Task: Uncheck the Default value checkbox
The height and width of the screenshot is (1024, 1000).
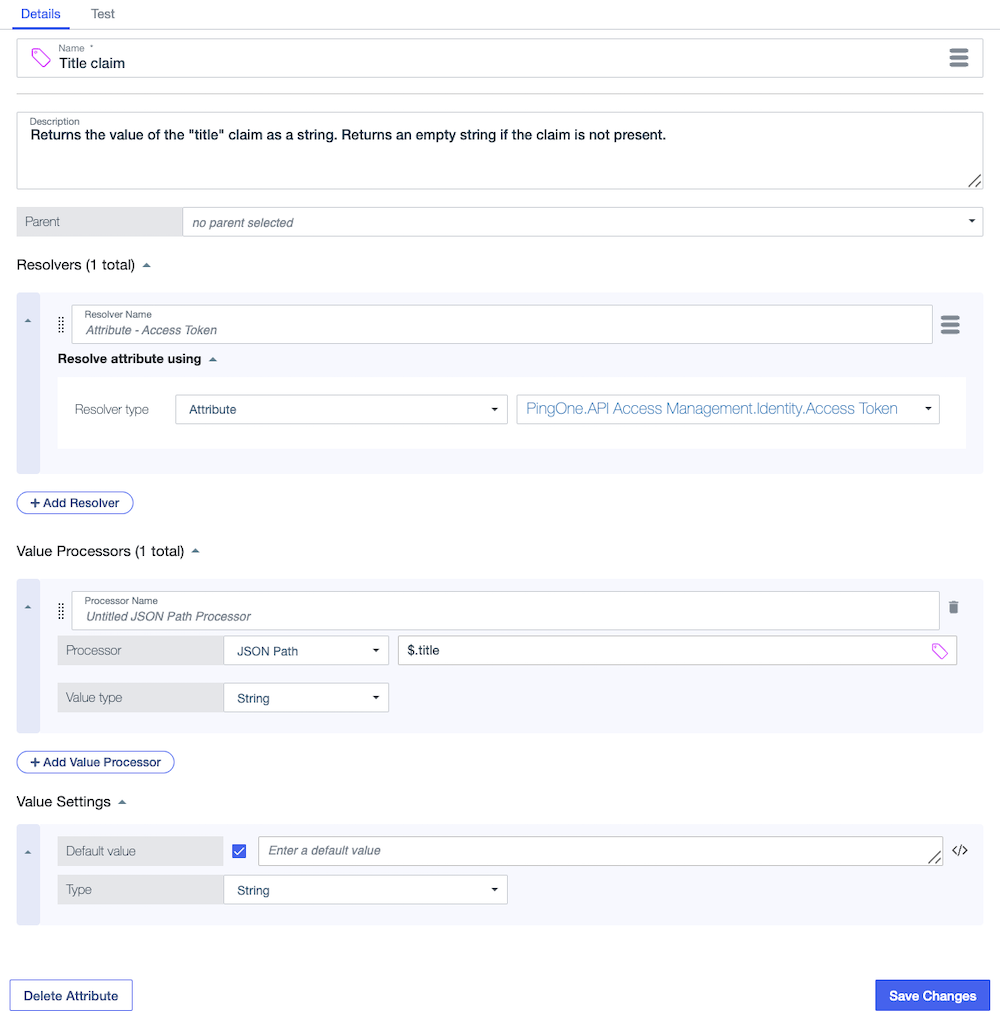Action: [x=239, y=851]
